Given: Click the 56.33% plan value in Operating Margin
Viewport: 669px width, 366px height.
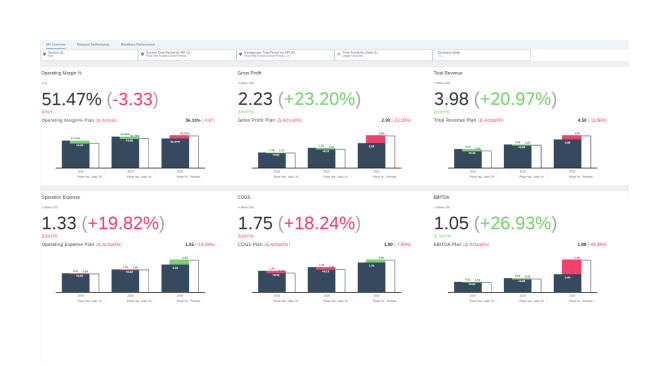Looking at the screenshot, I should [193, 120].
